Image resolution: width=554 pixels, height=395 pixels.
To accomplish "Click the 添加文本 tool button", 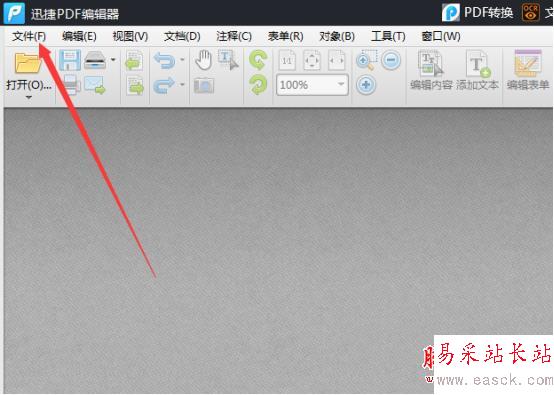I will [477, 70].
